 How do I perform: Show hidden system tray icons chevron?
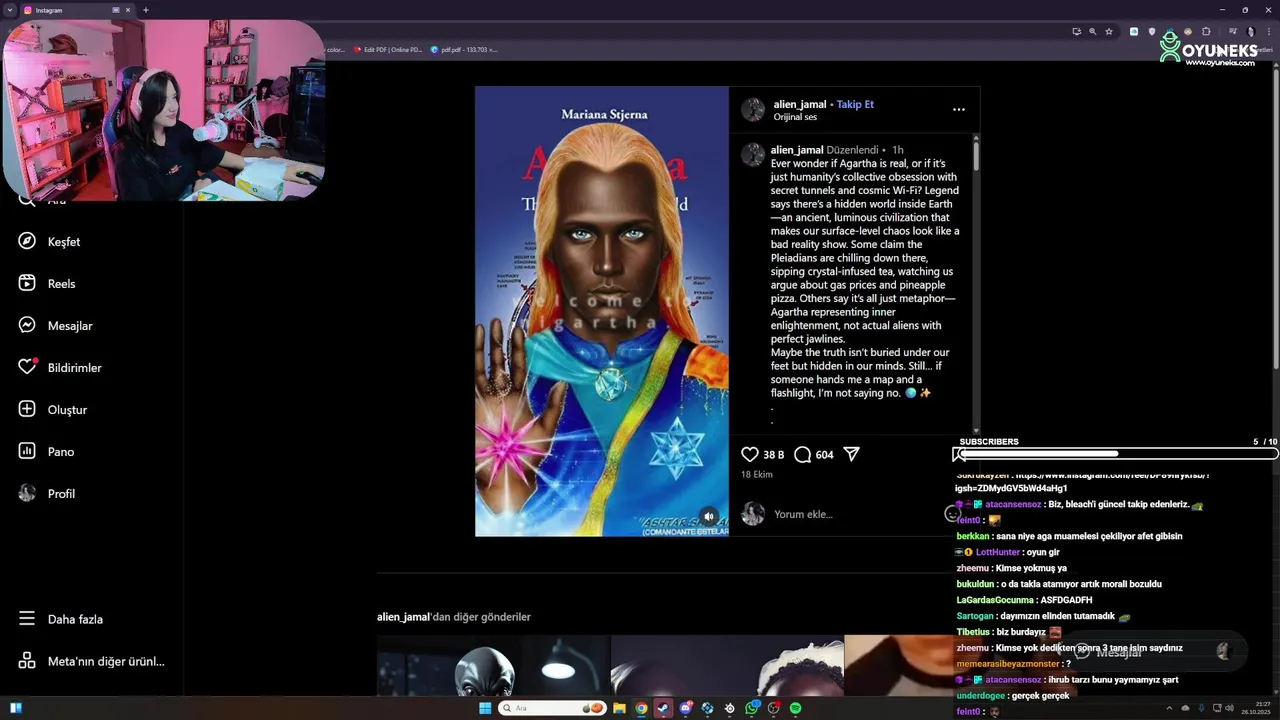coord(1168,708)
